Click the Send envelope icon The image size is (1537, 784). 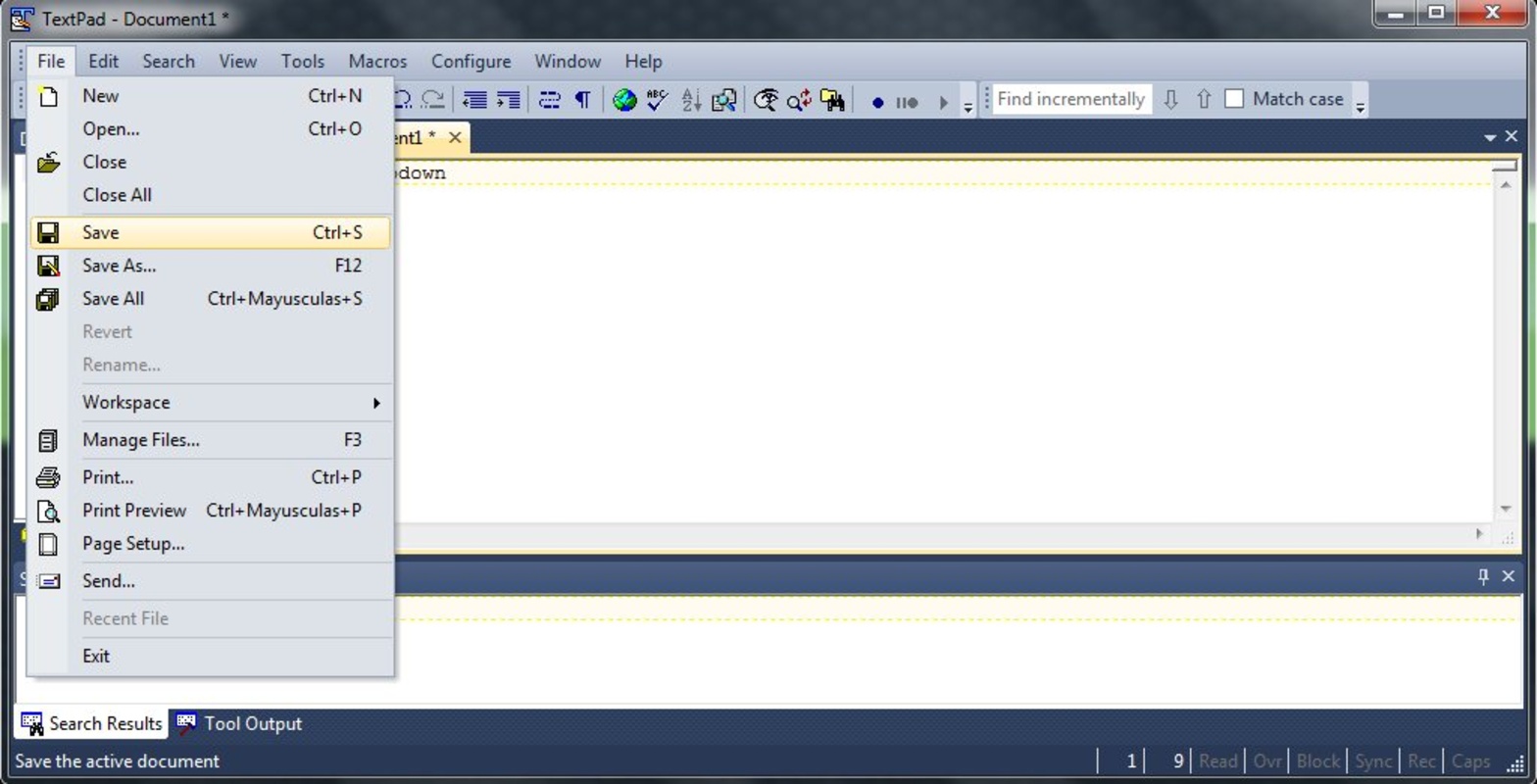(x=48, y=581)
